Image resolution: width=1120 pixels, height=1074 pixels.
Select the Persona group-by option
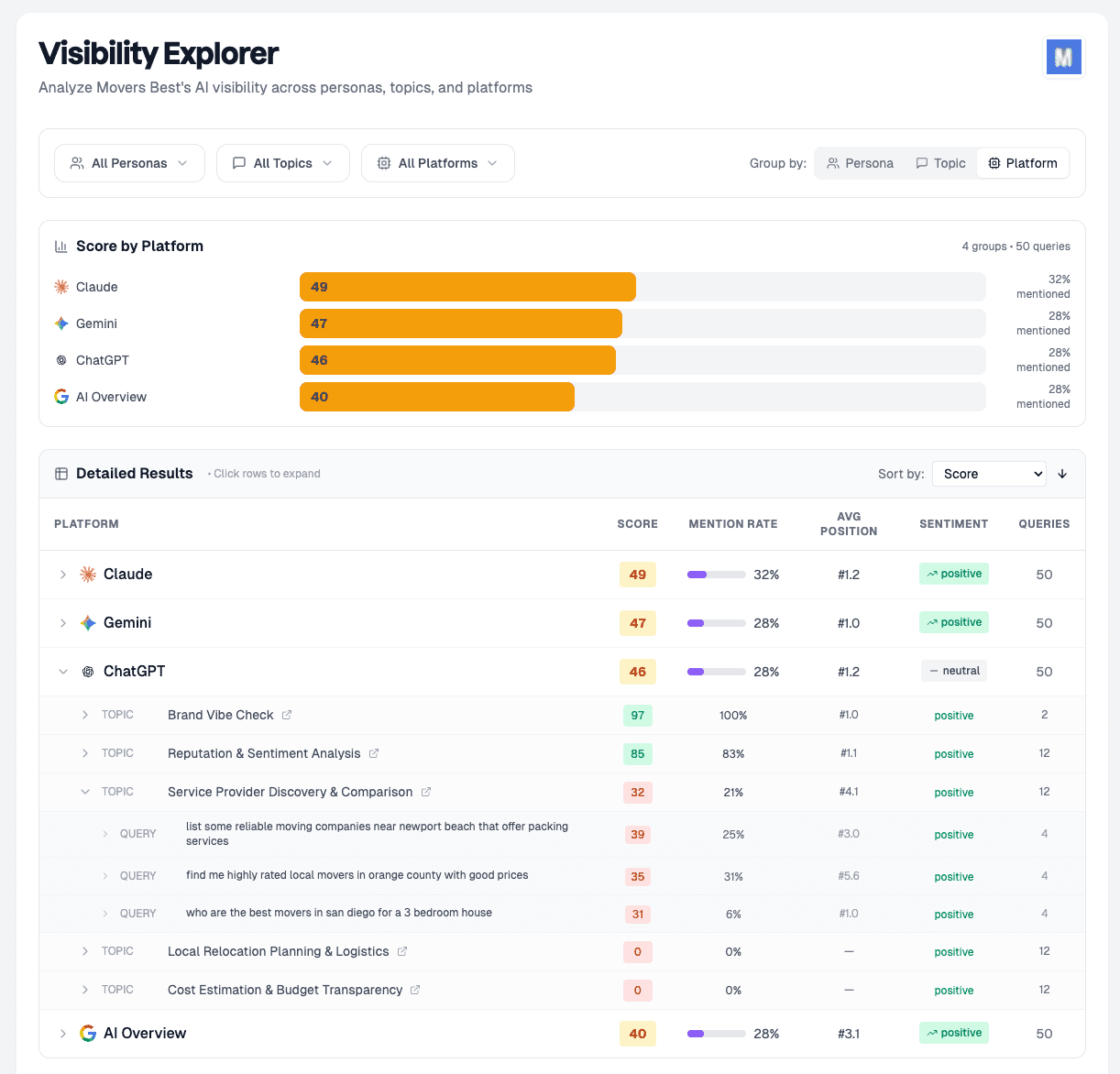point(860,162)
